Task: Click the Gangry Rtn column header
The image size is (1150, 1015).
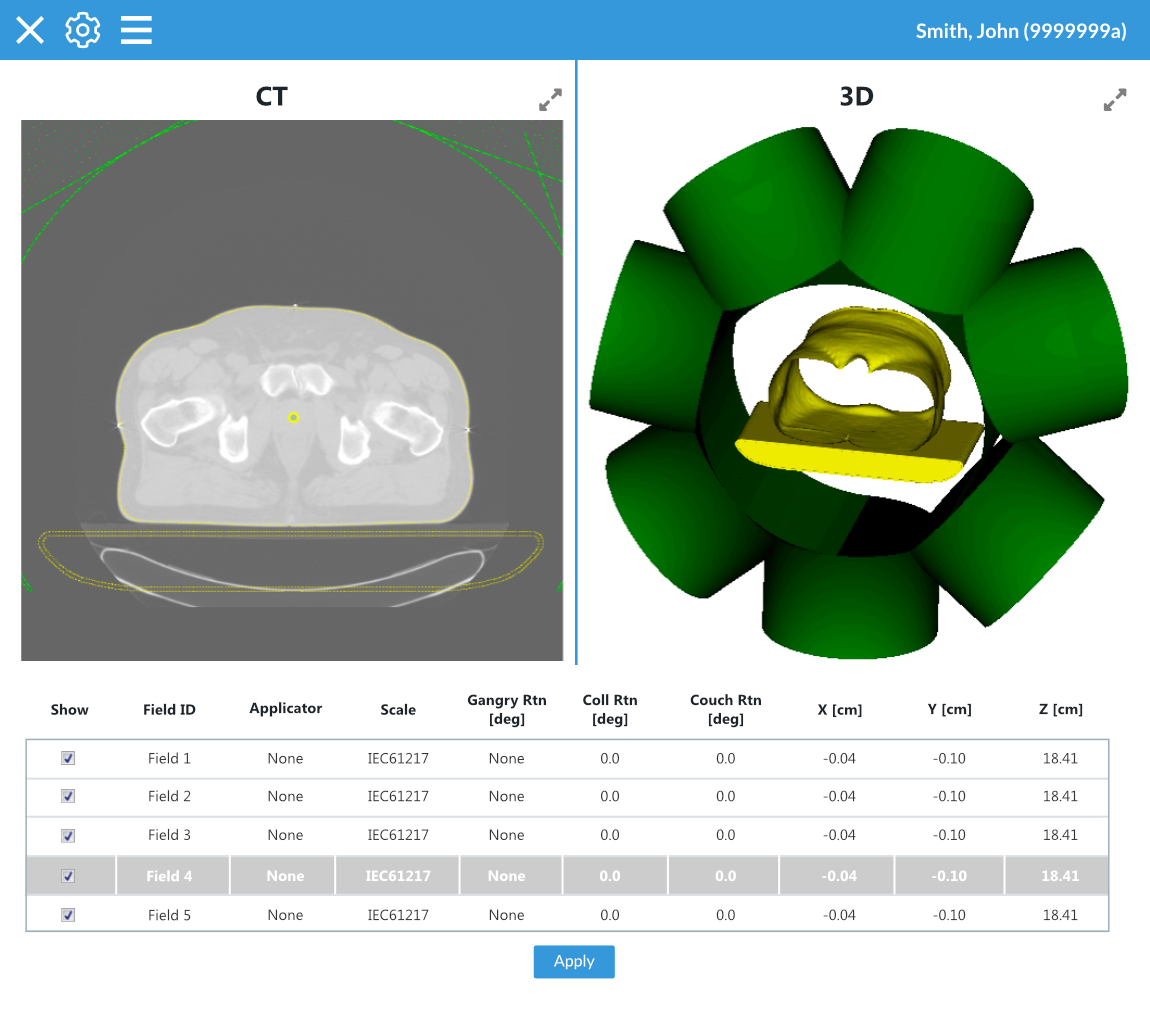Action: click(506, 709)
